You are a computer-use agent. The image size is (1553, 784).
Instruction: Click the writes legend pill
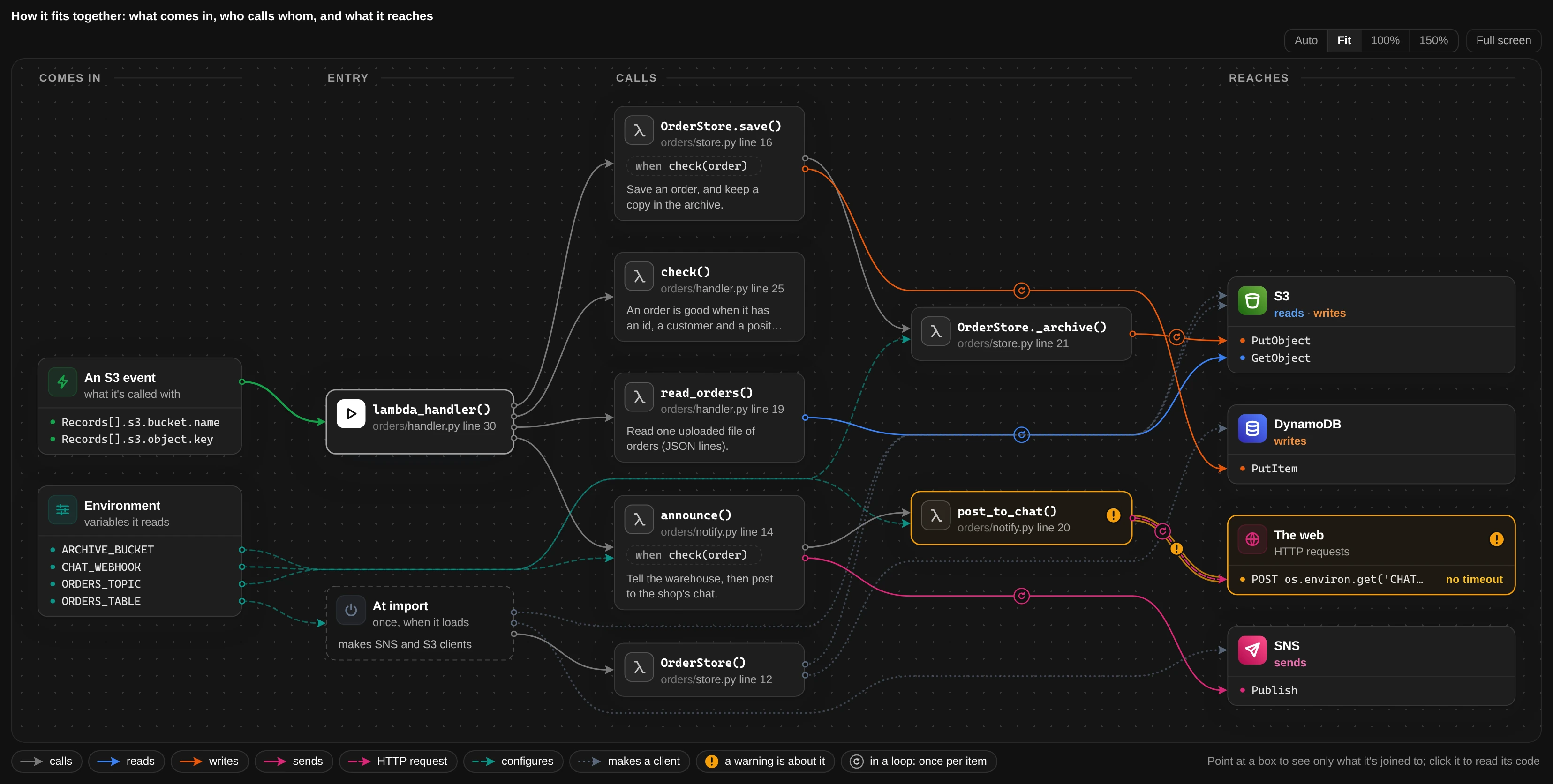[209, 761]
